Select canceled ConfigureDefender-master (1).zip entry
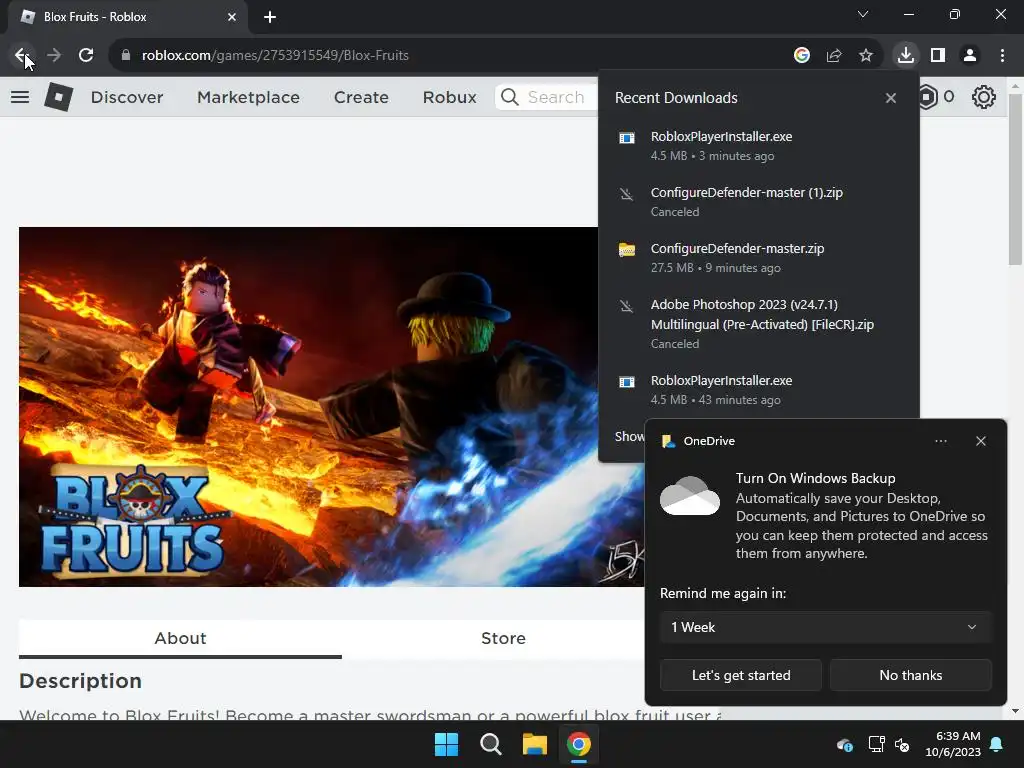The image size is (1024, 768). pyautogui.click(x=758, y=202)
